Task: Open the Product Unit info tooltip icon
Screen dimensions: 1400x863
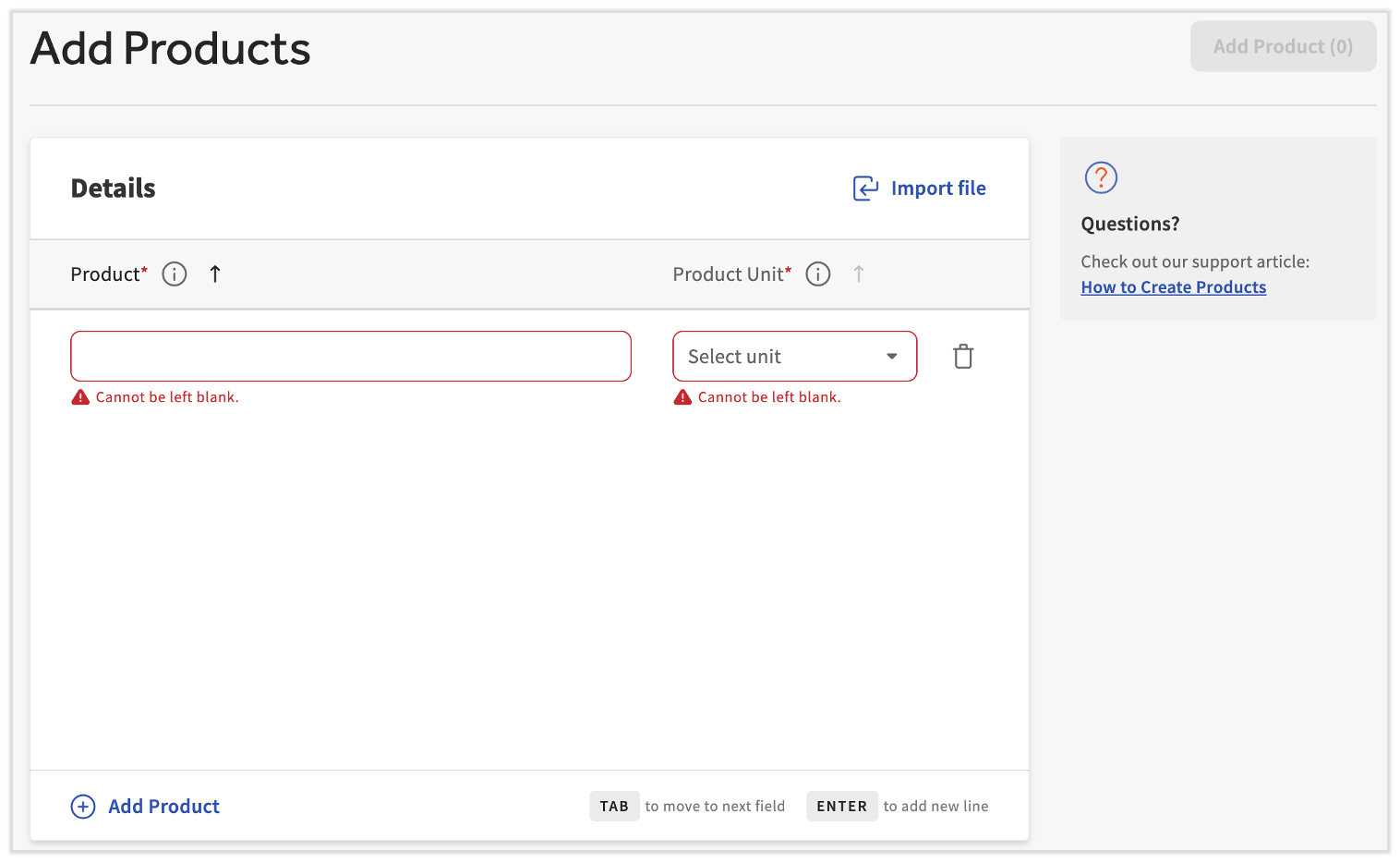Action: [x=817, y=273]
